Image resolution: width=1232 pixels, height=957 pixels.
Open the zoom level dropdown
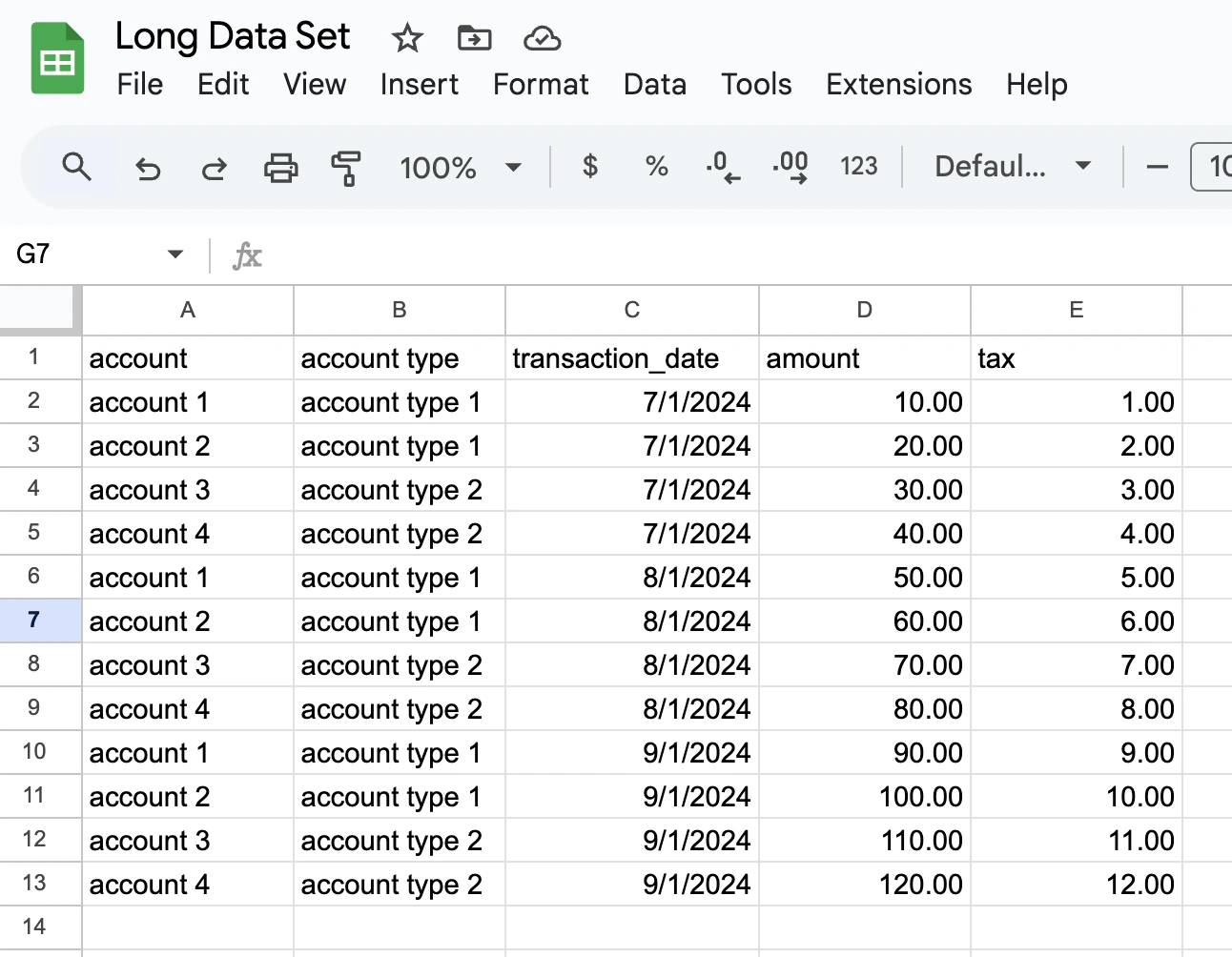tap(461, 168)
